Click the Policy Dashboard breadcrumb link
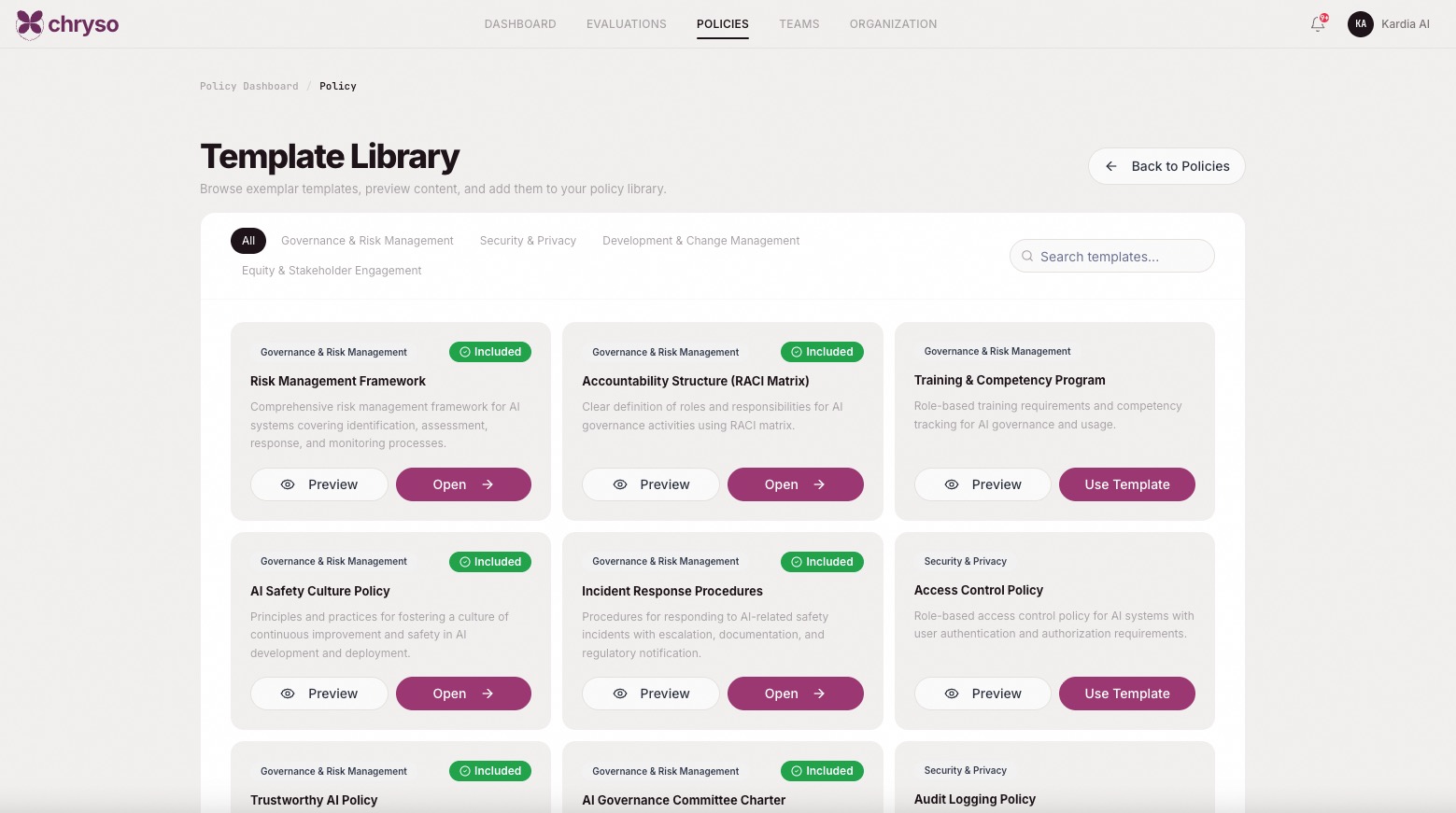 click(x=249, y=86)
